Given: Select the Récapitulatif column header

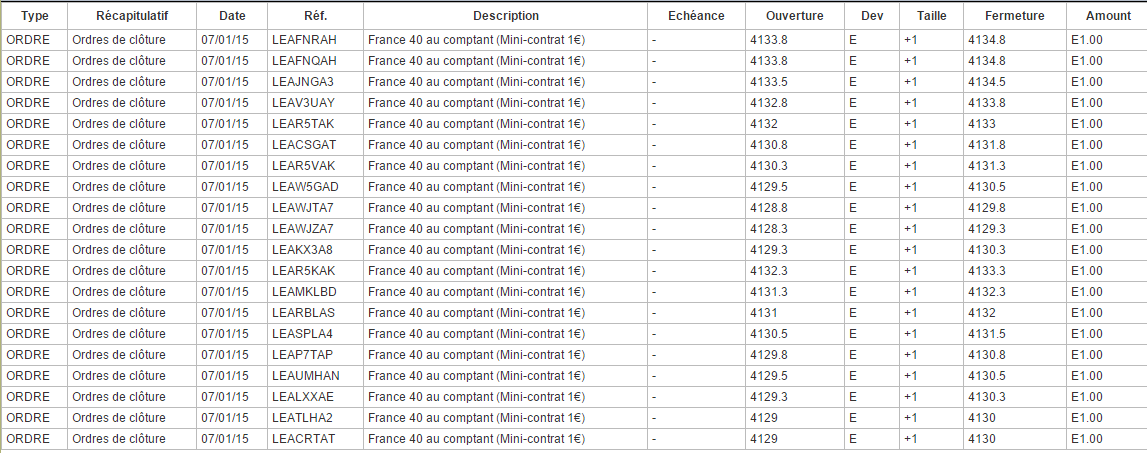Looking at the screenshot, I should tap(131, 16).
